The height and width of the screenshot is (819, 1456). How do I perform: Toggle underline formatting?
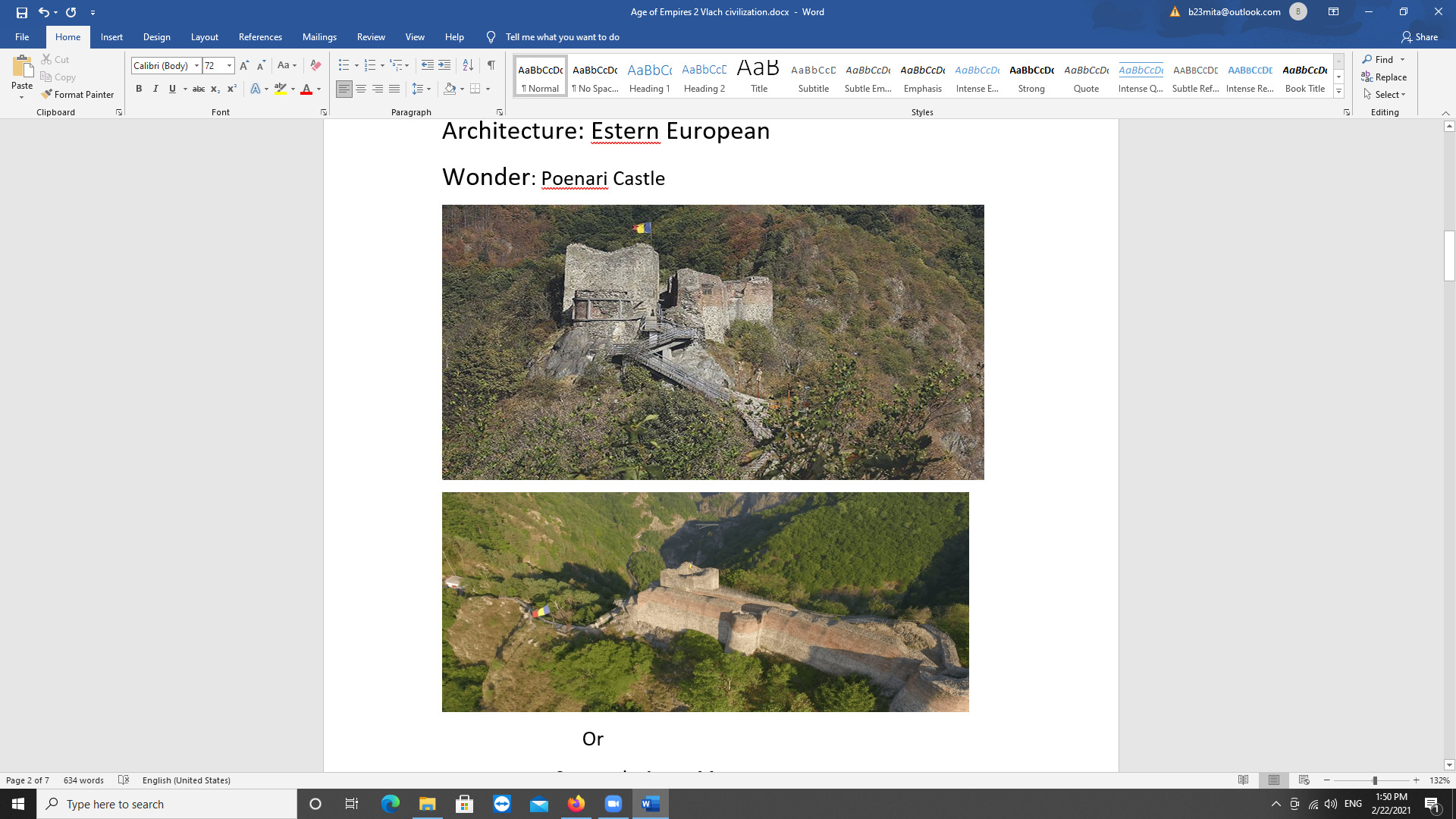172,89
